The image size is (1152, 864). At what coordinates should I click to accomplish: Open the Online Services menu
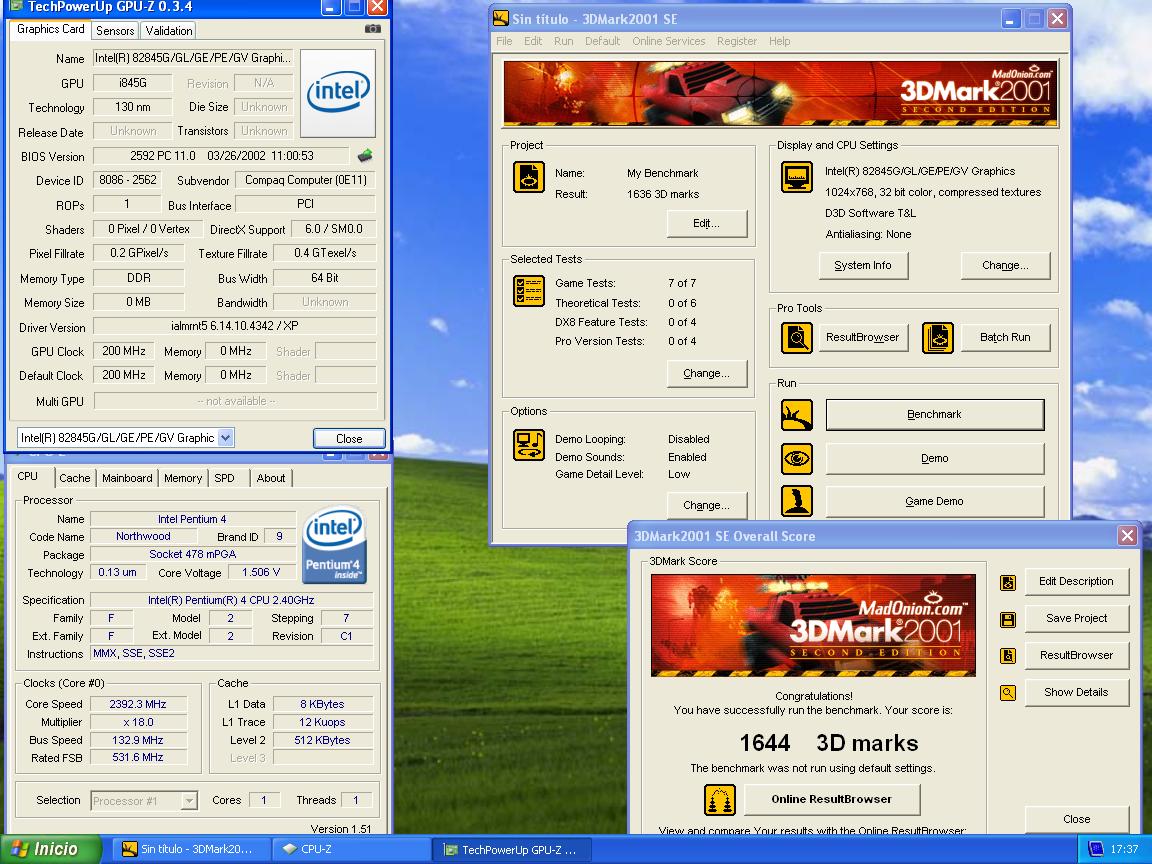[x=669, y=41]
